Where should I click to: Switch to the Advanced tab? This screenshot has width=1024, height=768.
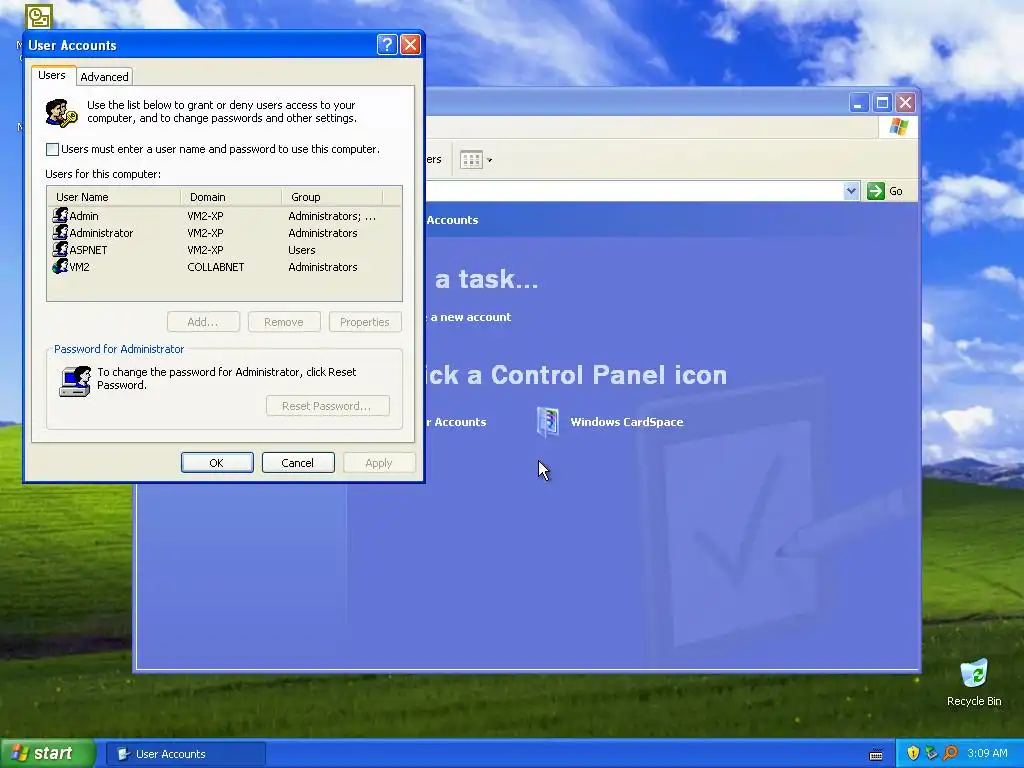pos(104,76)
